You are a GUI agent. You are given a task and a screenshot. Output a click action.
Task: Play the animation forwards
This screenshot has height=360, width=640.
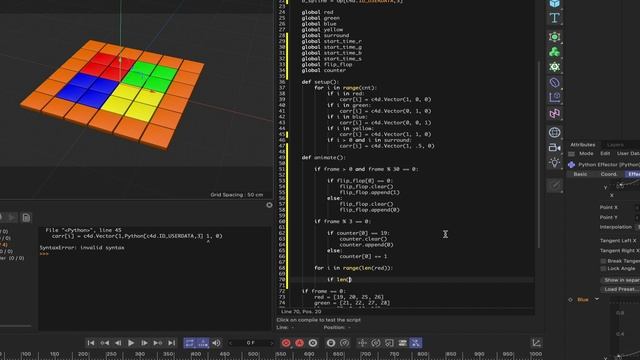131,343
